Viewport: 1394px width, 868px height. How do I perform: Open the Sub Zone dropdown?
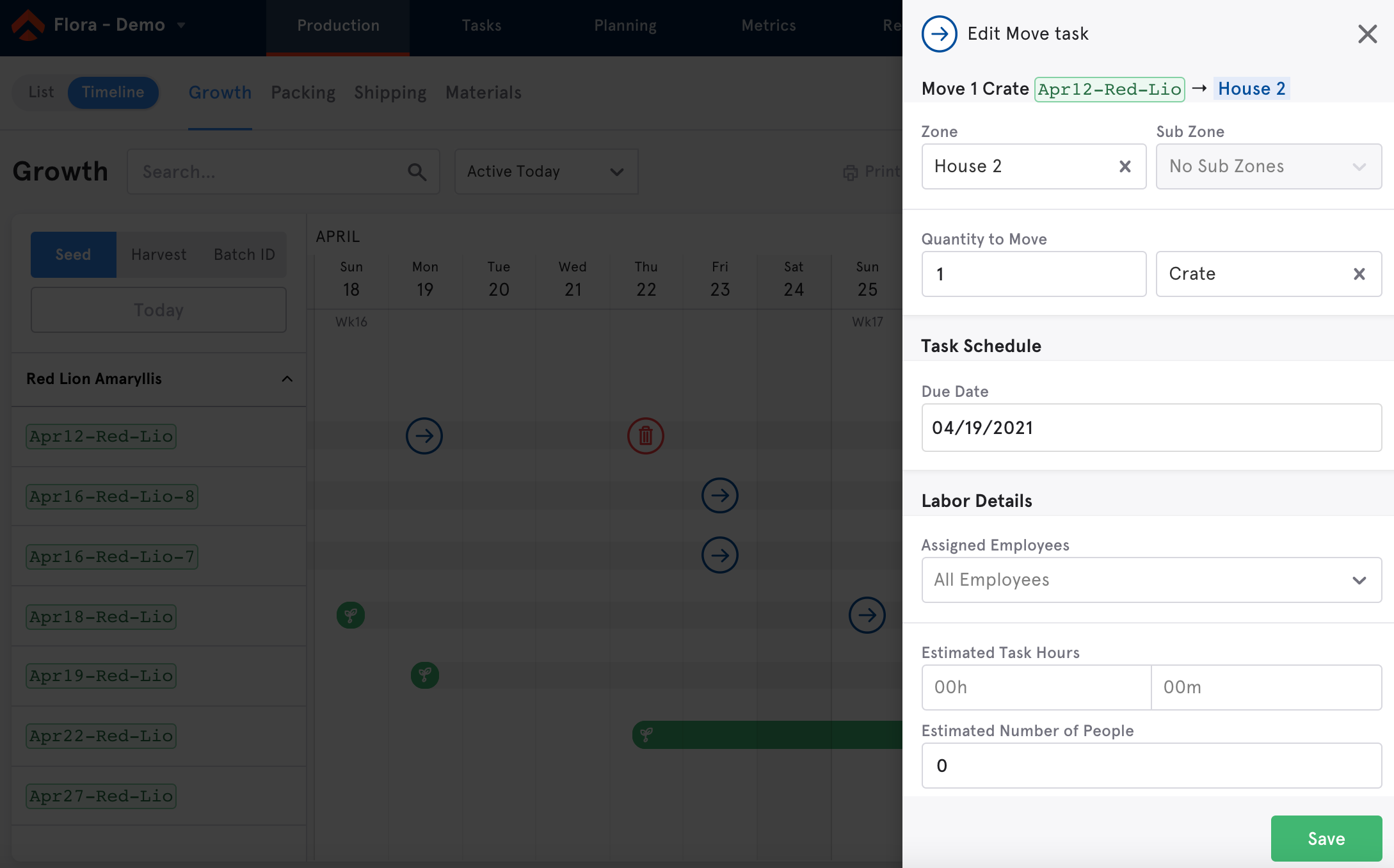point(1269,166)
